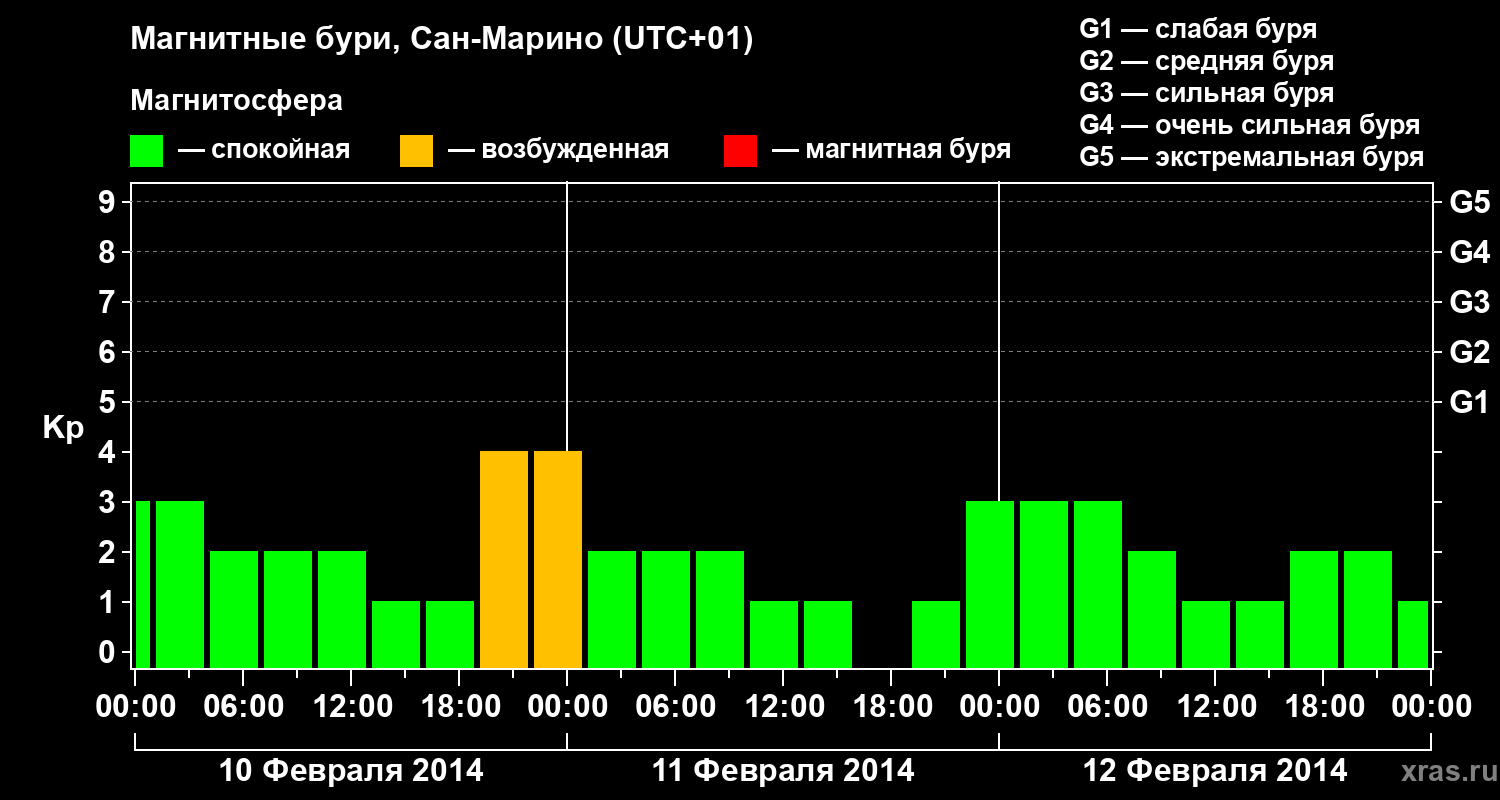Click the 'G4 — очень сильная буря' legend line
The height and width of the screenshot is (800, 1500).
[x=1250, y=125]
